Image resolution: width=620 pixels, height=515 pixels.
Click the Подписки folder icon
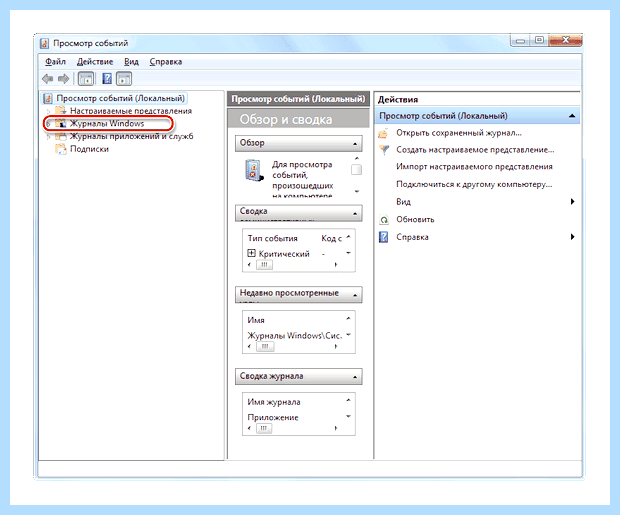60,149
